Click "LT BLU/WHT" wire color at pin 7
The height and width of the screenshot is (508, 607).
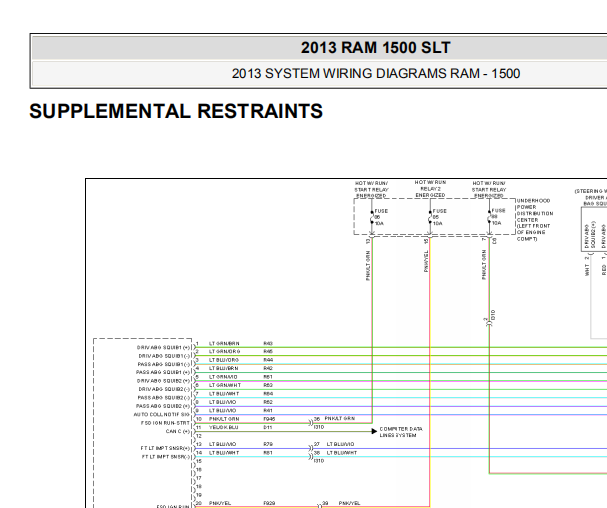(224, 394)
